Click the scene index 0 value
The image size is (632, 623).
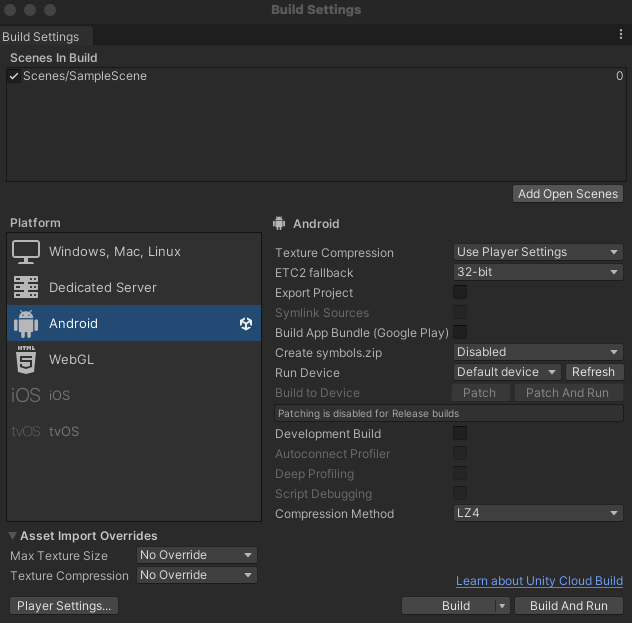pyautogui.click(x=620, y=76)
